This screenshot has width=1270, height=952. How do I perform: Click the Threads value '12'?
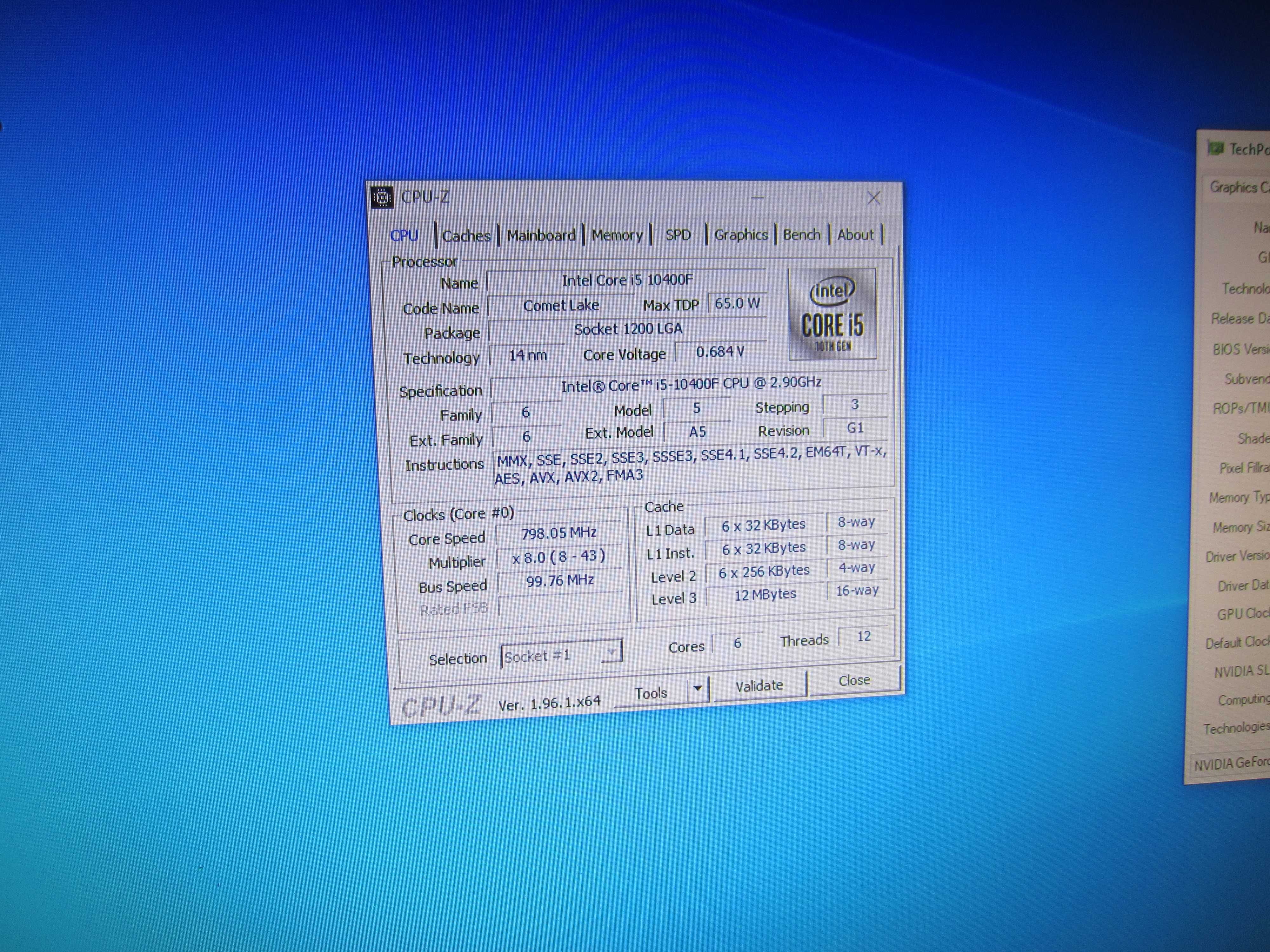[x=864, y=636]
